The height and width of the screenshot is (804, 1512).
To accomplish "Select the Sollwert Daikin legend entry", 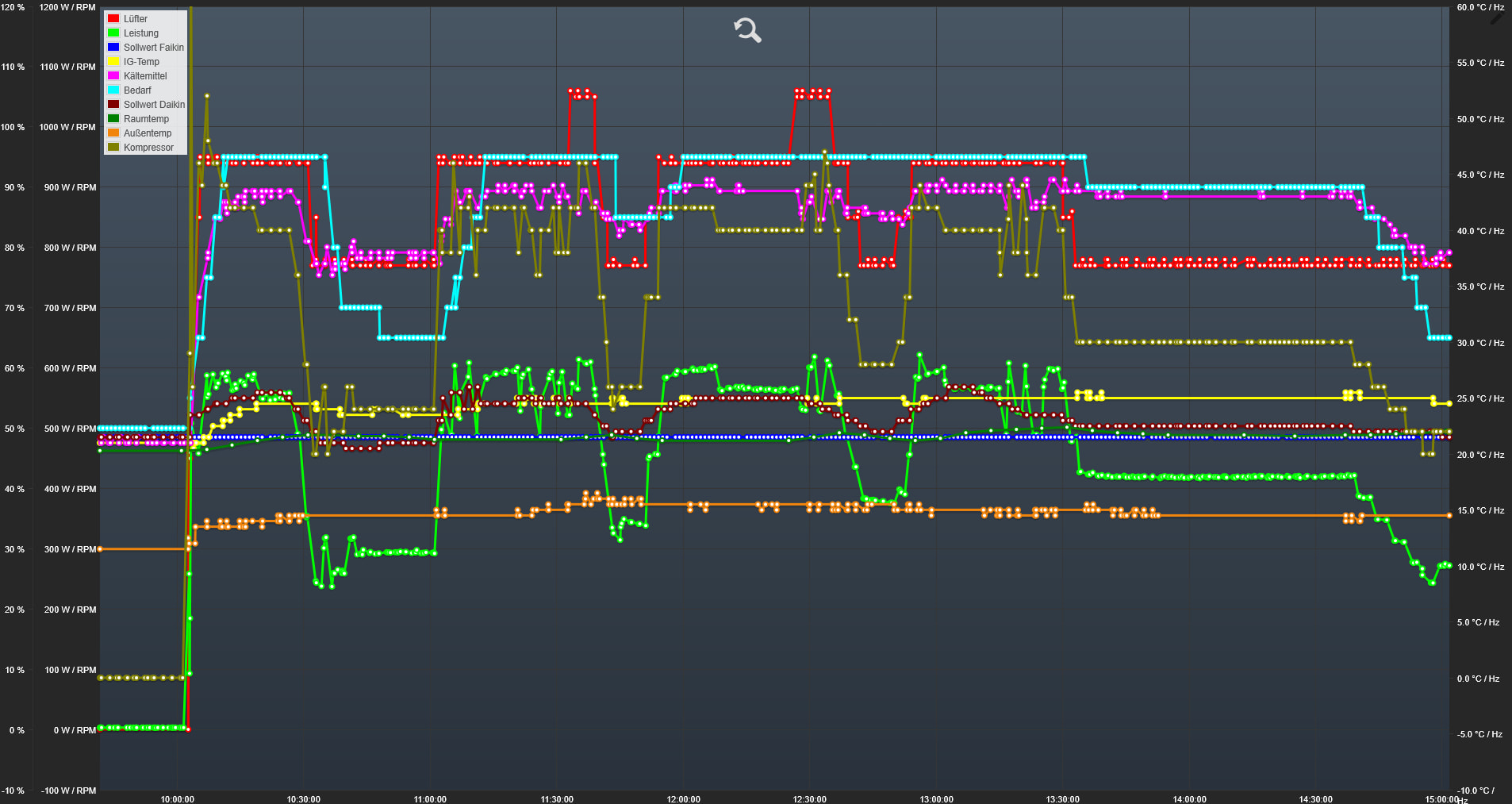I will (154, 105).
